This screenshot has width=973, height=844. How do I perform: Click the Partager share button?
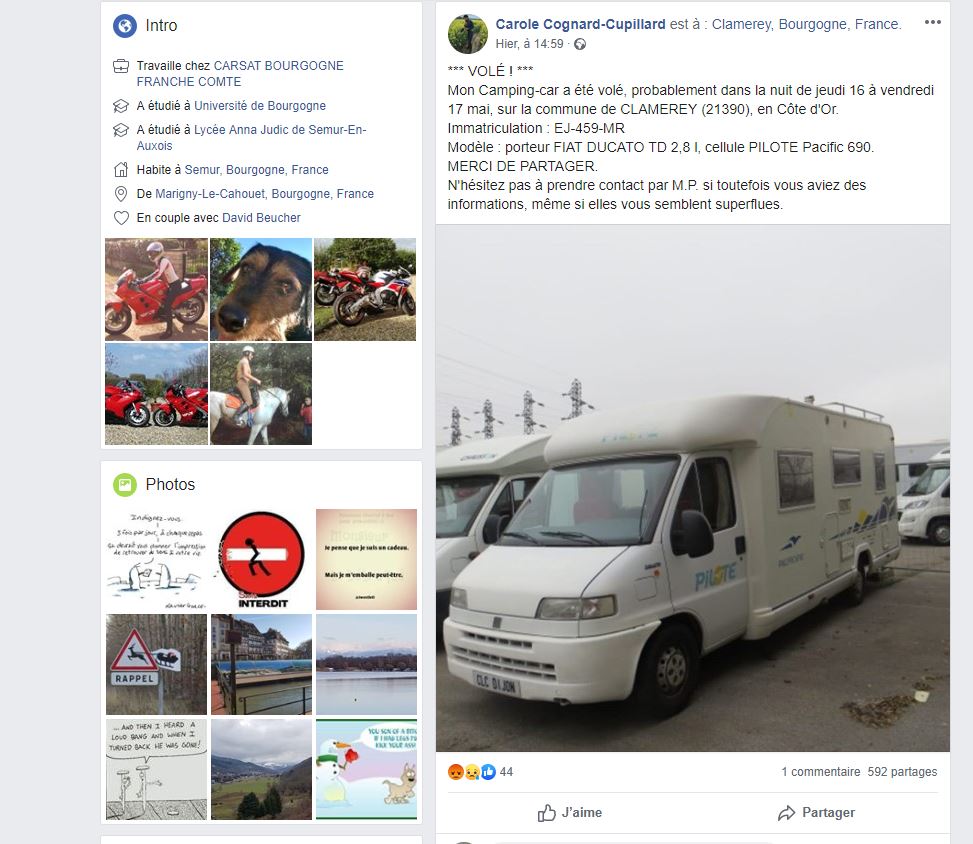pyautogui.click(x=816, y=812)
